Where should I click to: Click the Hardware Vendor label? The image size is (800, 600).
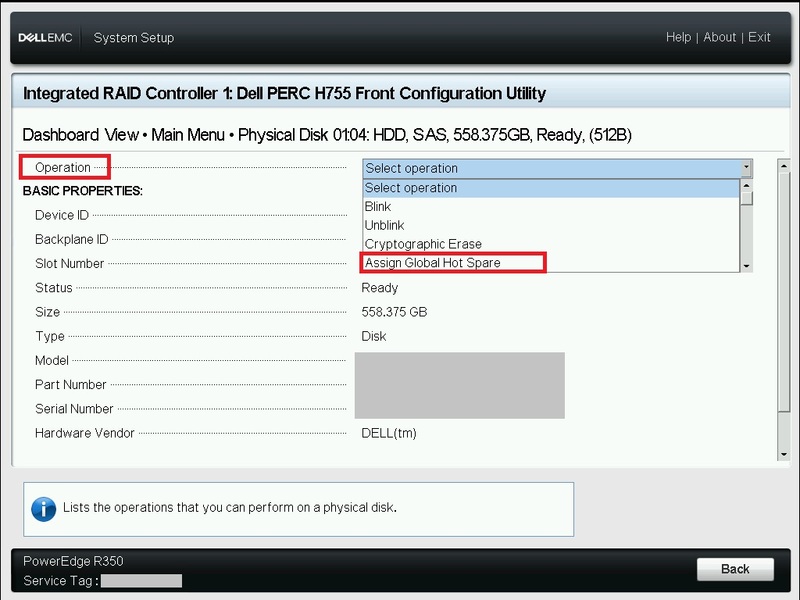[84, 433]
